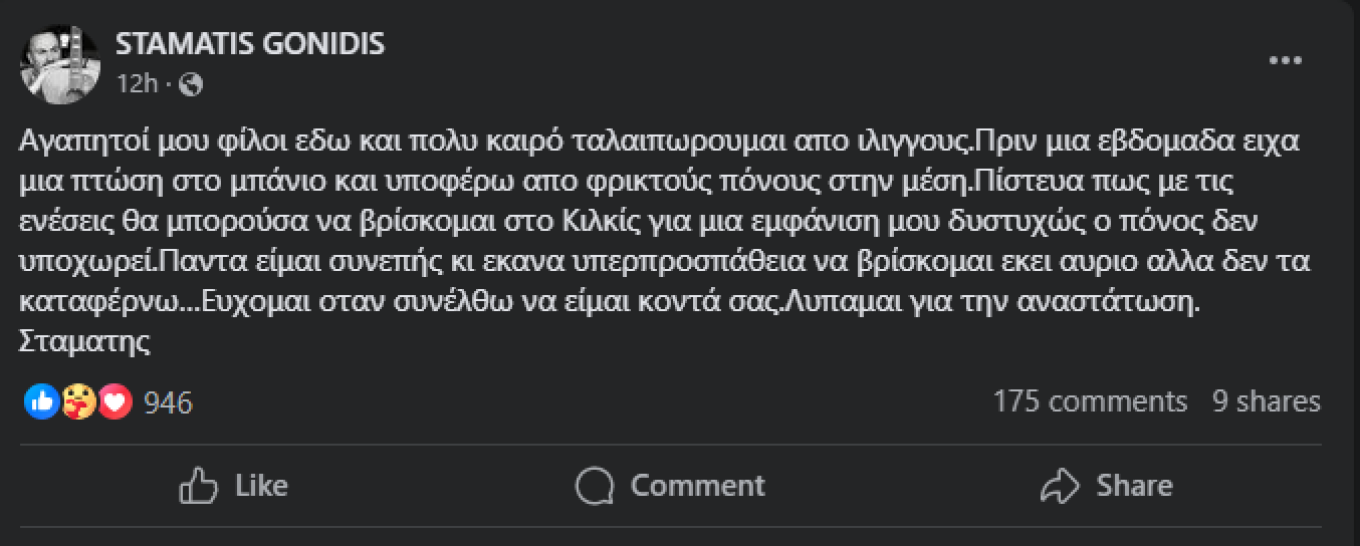Click the 12h post timestamp

coord(136,84)
